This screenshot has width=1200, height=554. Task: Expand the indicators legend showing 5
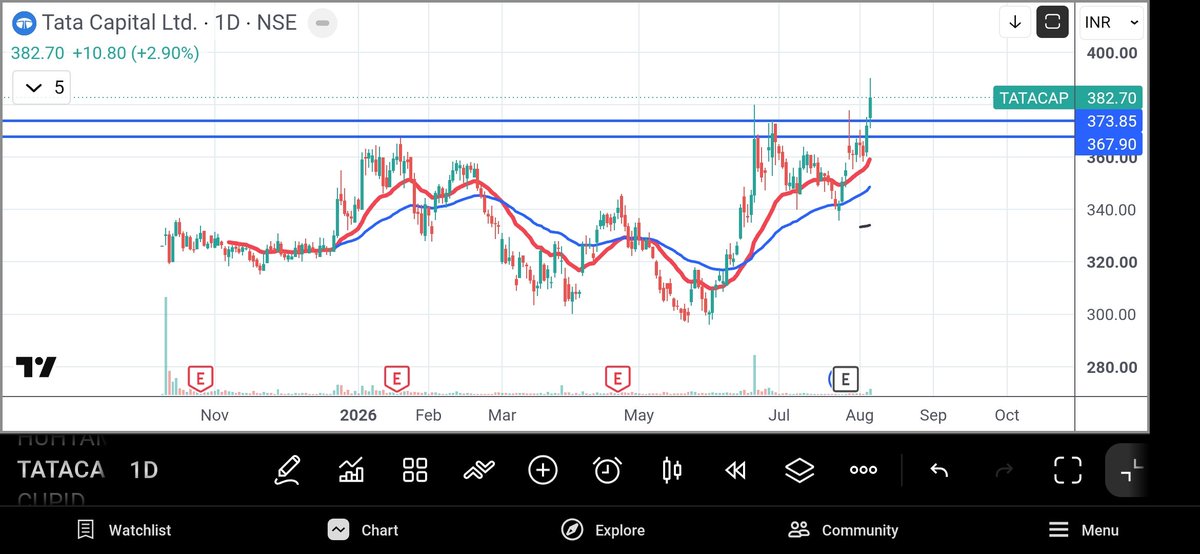[x=40, y=88]
